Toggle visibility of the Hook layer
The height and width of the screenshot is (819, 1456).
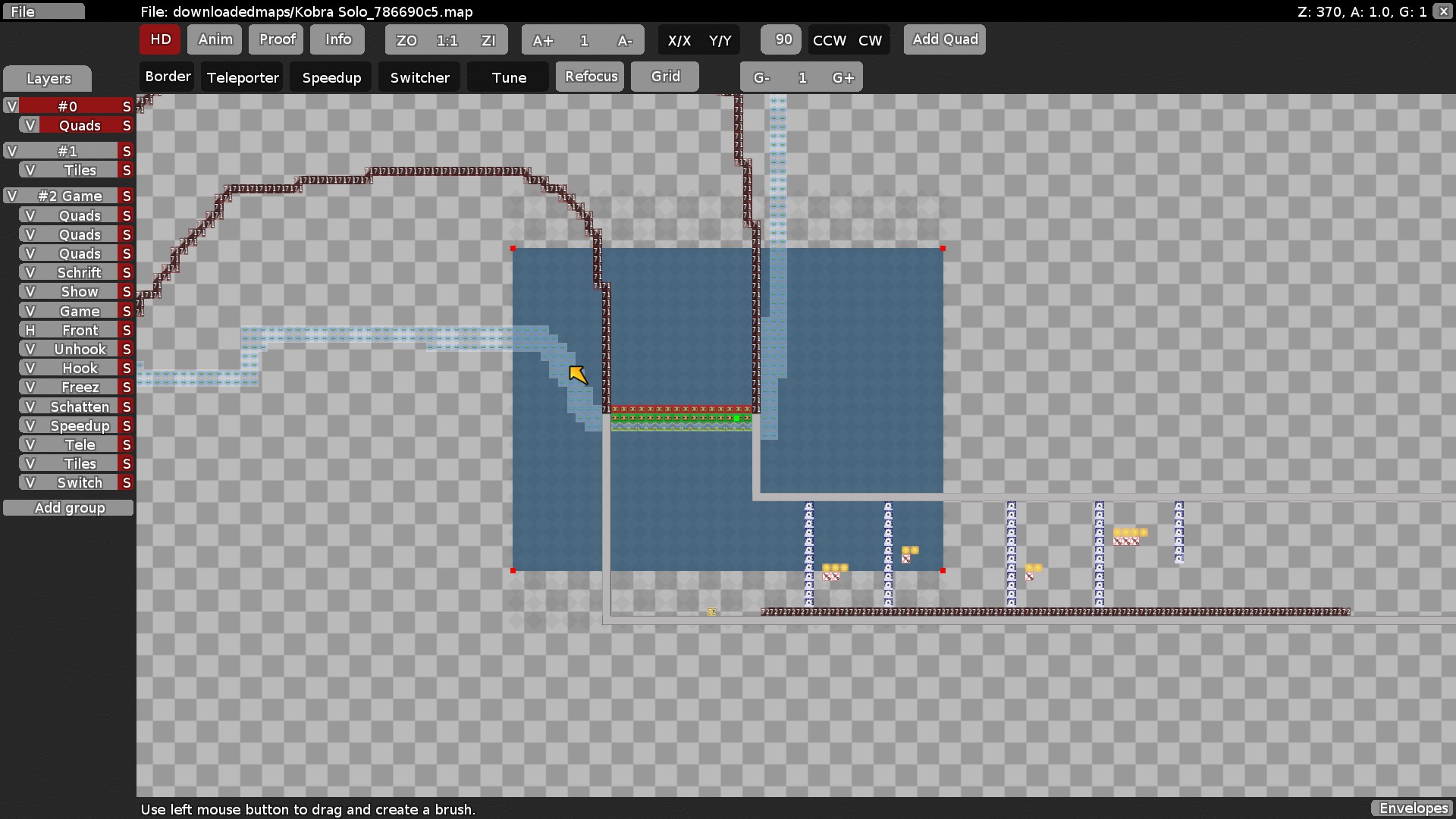pos(29,368)
